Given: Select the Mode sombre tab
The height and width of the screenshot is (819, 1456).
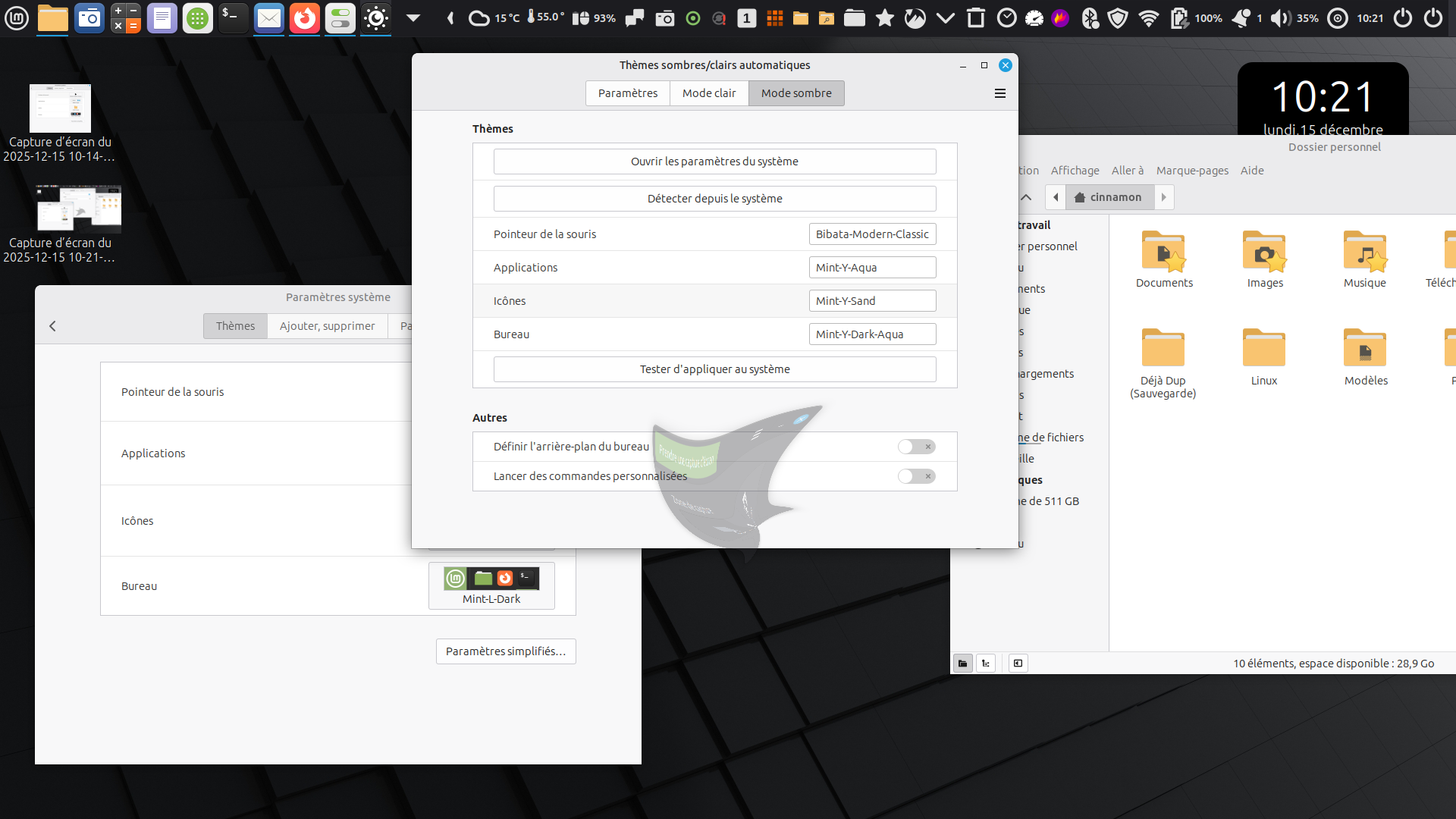Looking at the screenshot, I should [x=796, y=93].
